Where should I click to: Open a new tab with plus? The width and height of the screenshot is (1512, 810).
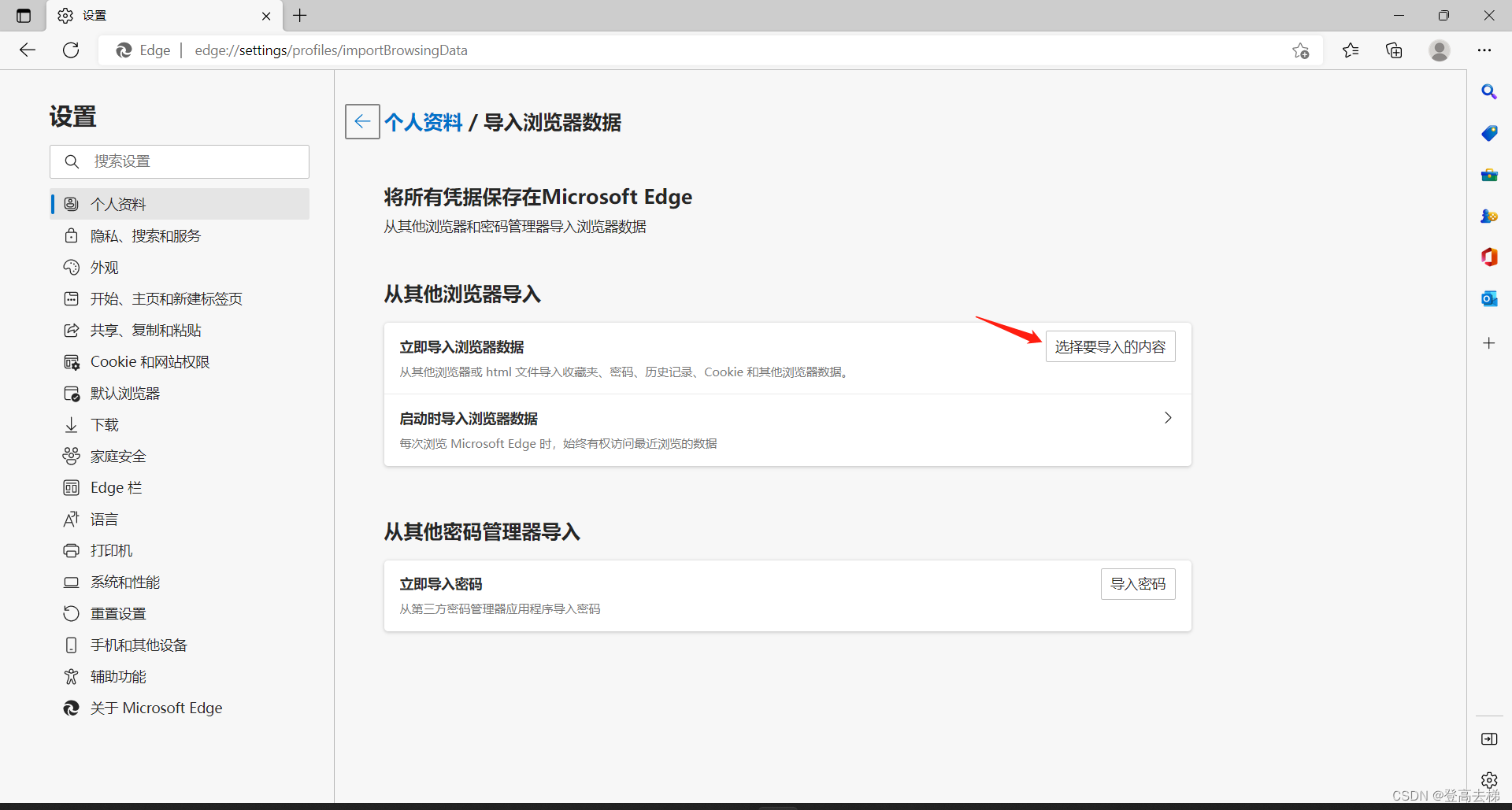[x=300, y=16]
